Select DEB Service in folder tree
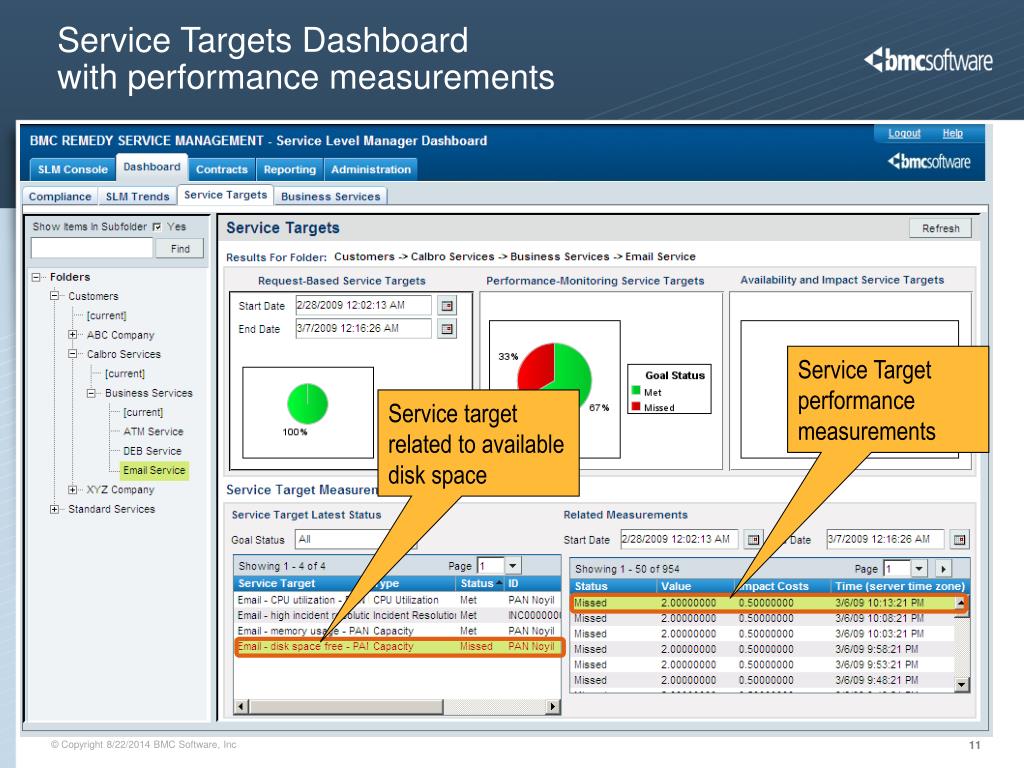1024x768 pixels. tap(152, 451)
